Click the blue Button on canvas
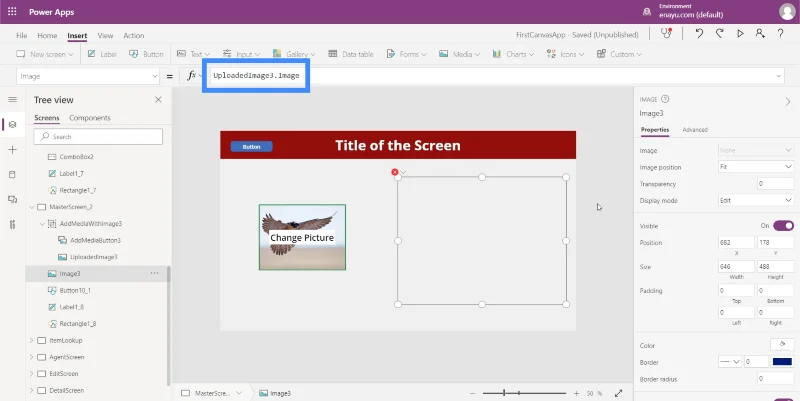Image resolution: width=800 pixels, height=401 pixels. 252,146
